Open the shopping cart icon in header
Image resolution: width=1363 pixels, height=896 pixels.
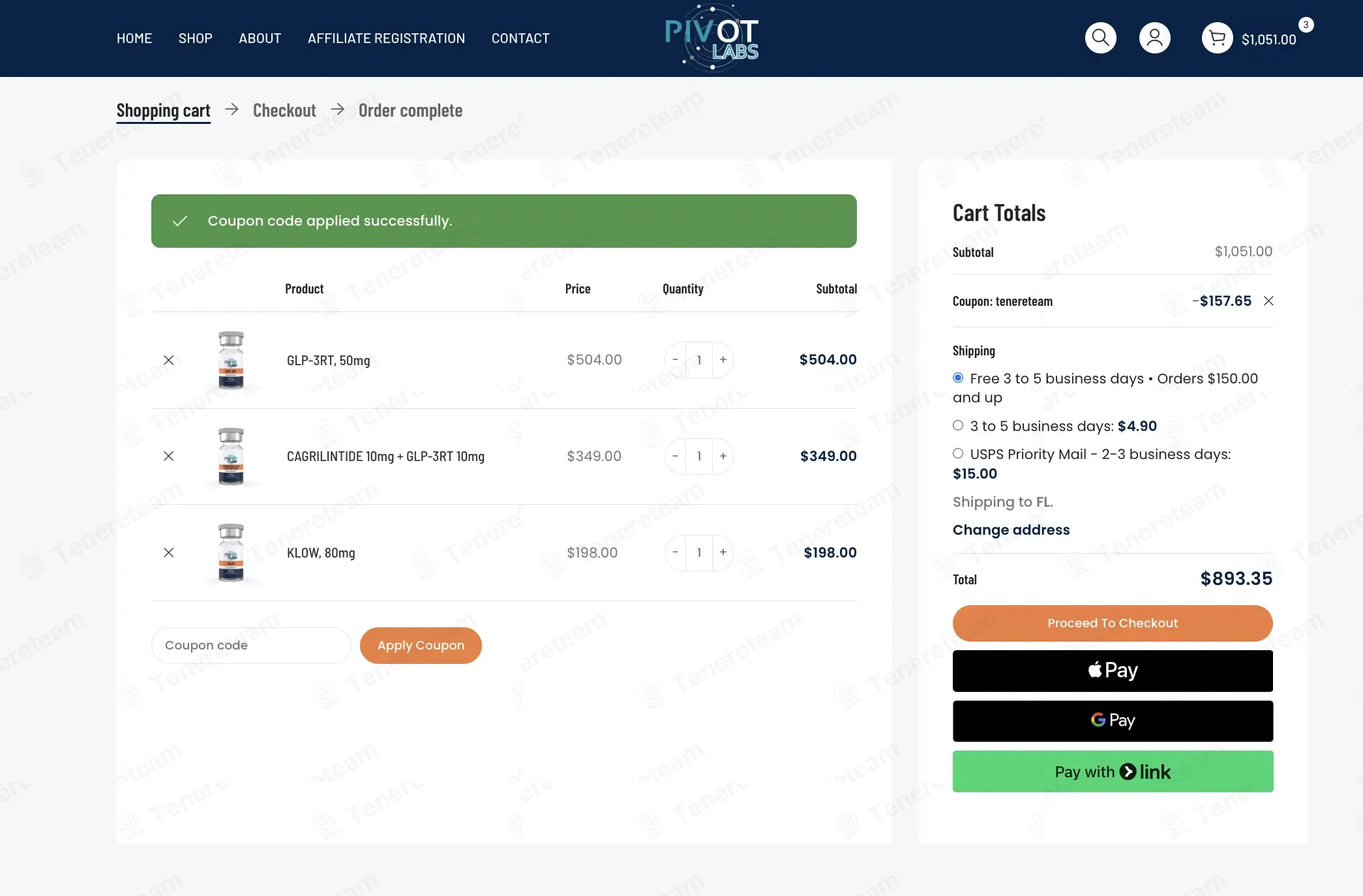coord(1217,38)
